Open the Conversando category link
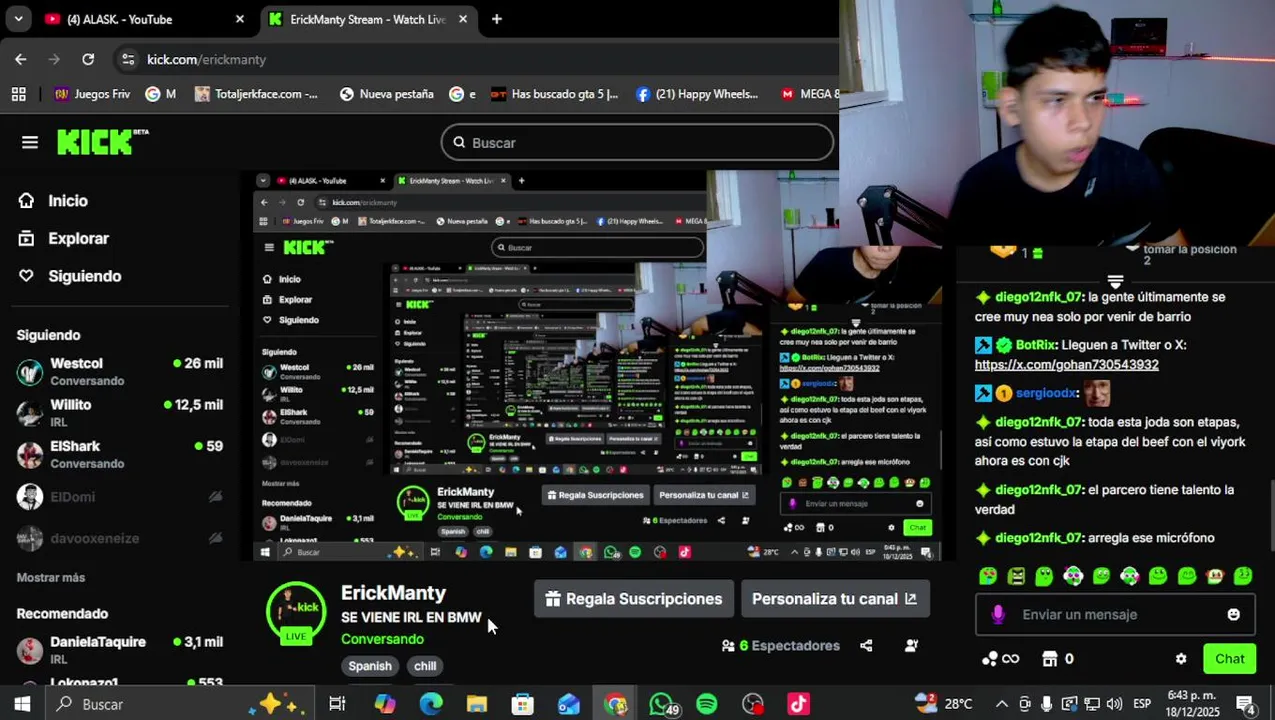 (382, 639)
